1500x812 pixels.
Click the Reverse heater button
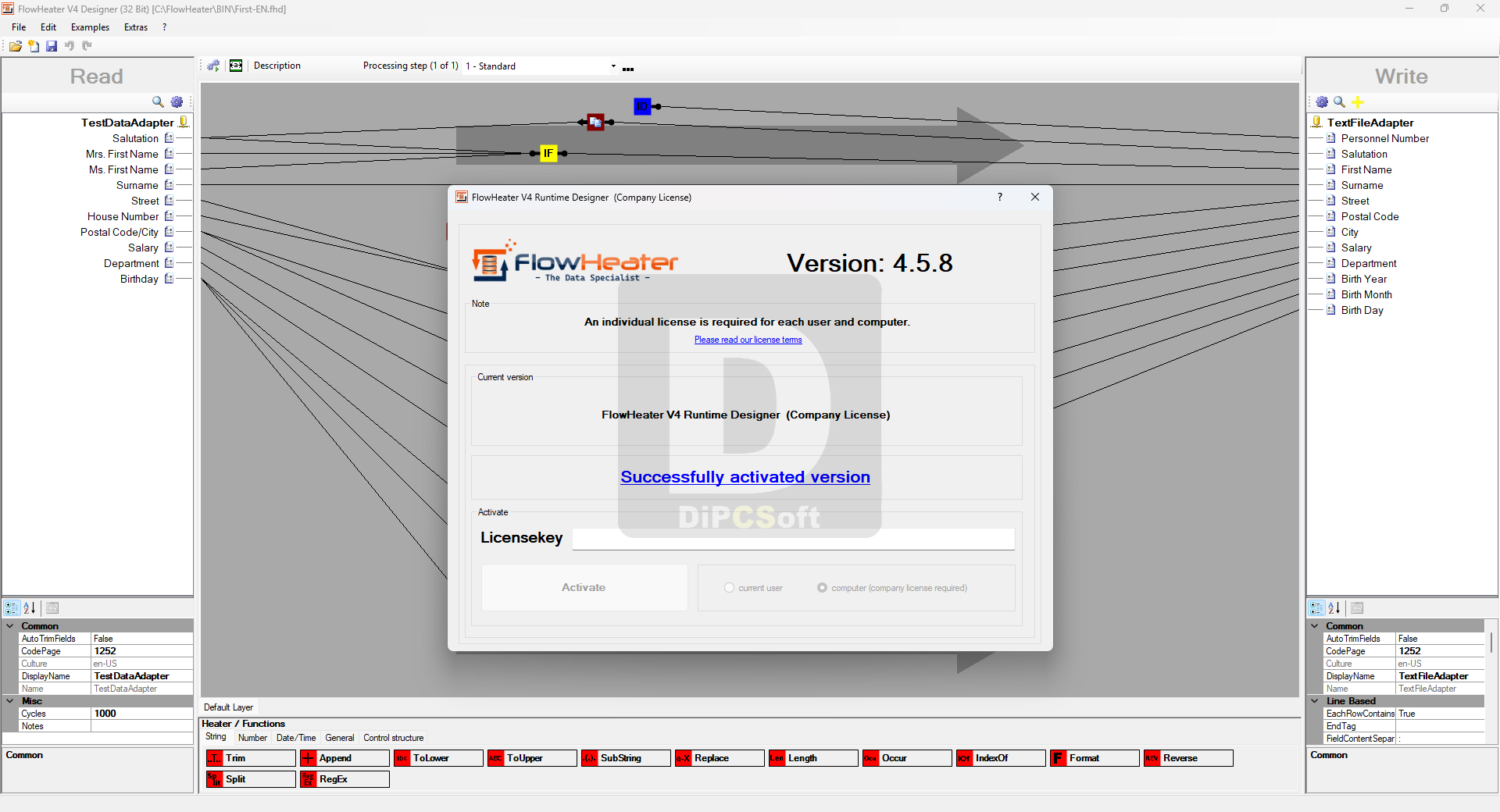1188,758
